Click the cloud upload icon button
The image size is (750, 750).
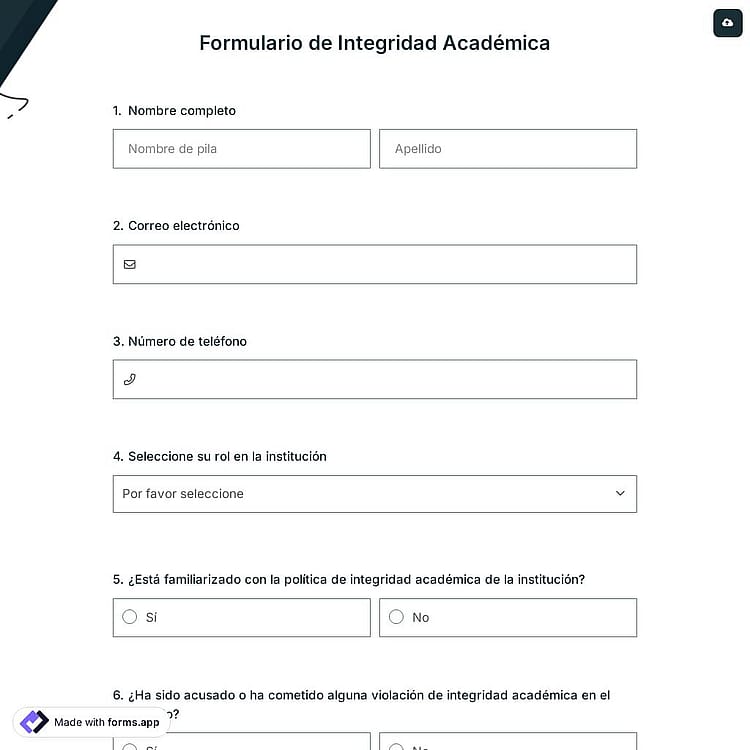click(x=728, y=22)
